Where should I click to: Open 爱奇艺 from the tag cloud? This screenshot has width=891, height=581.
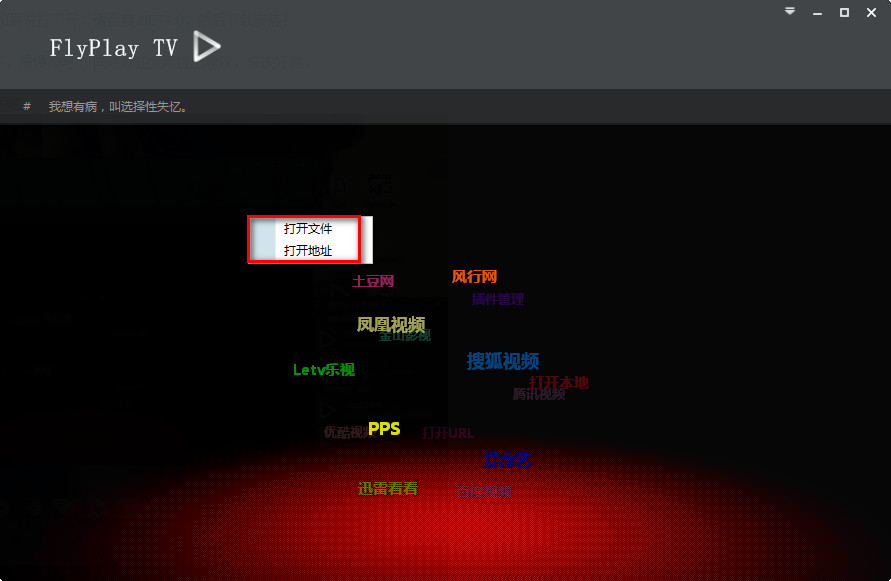(507, 460)
